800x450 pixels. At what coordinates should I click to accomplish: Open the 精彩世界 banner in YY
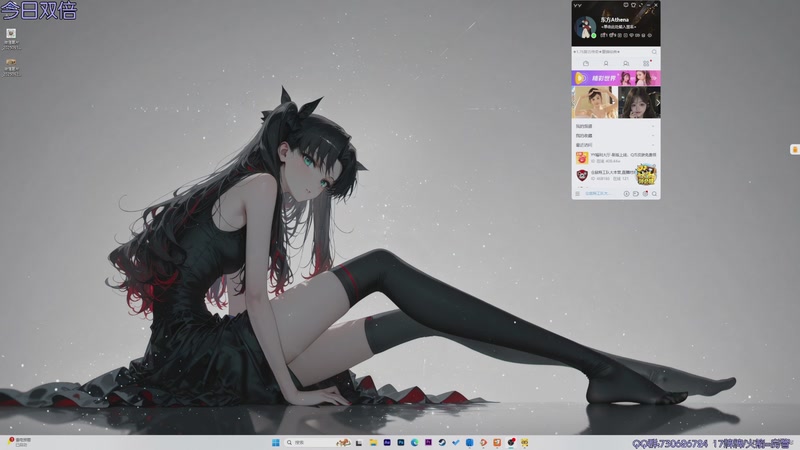click(616, 78)
